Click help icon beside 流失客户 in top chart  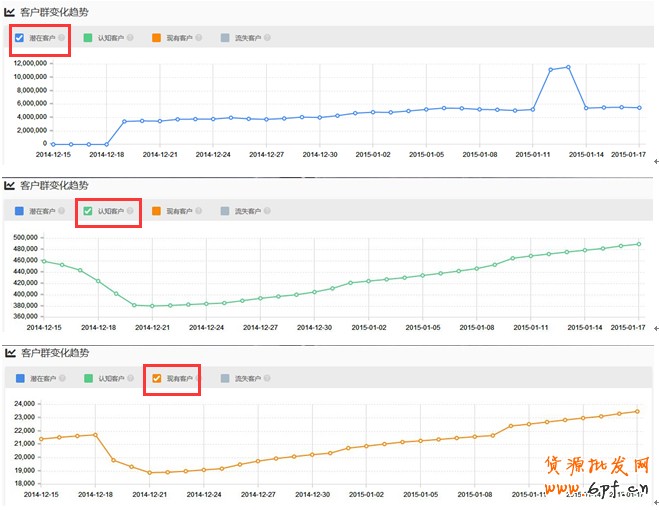tap(266, 38)
